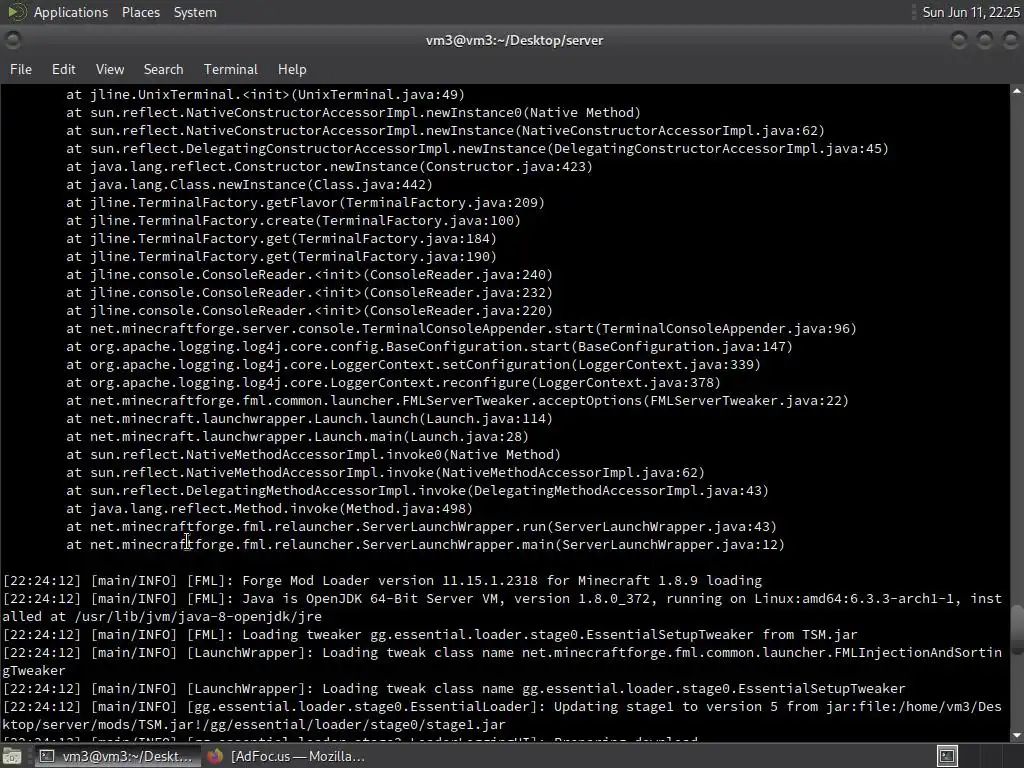Open the View menu

(110, 69)
